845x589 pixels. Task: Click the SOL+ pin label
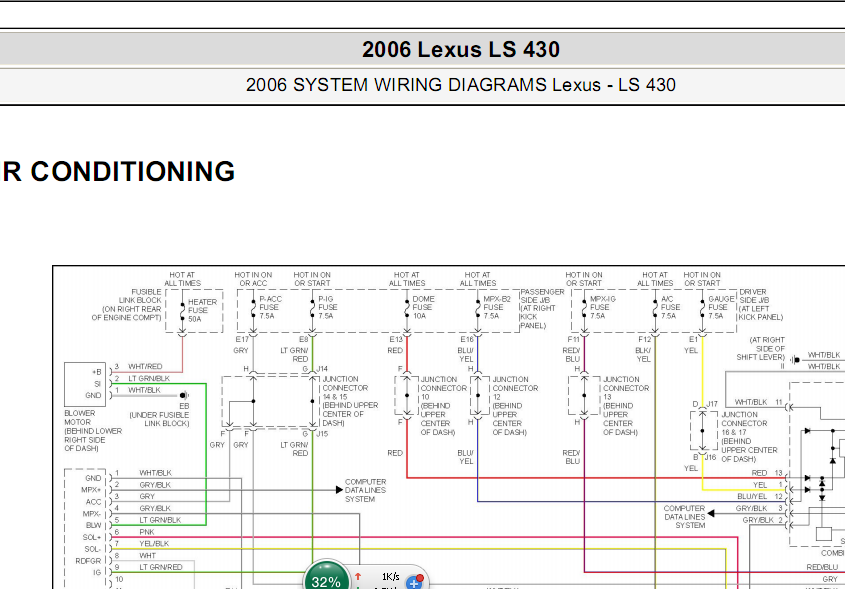[x=92, y=537]
